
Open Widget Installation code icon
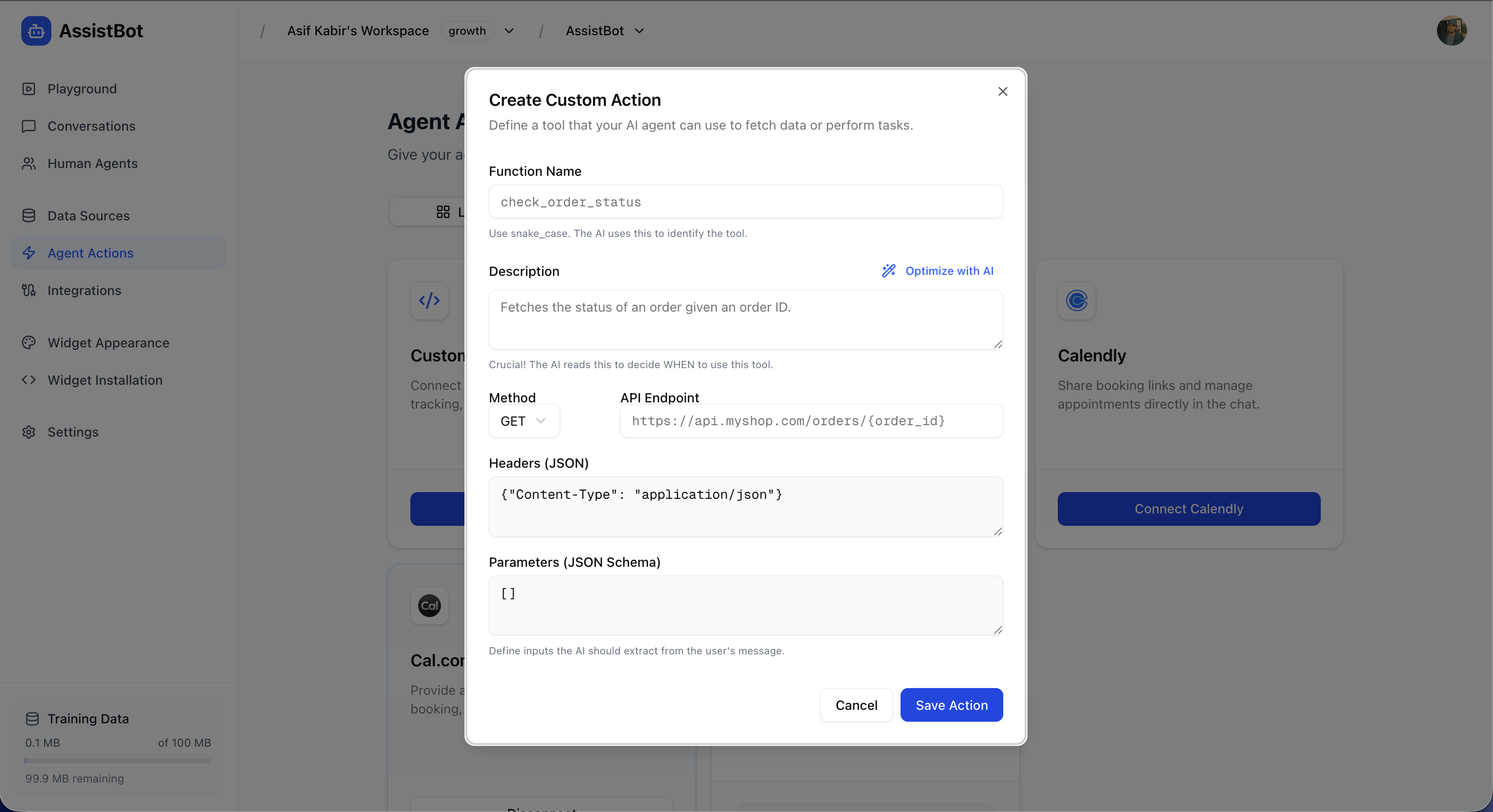pos(29,380)
